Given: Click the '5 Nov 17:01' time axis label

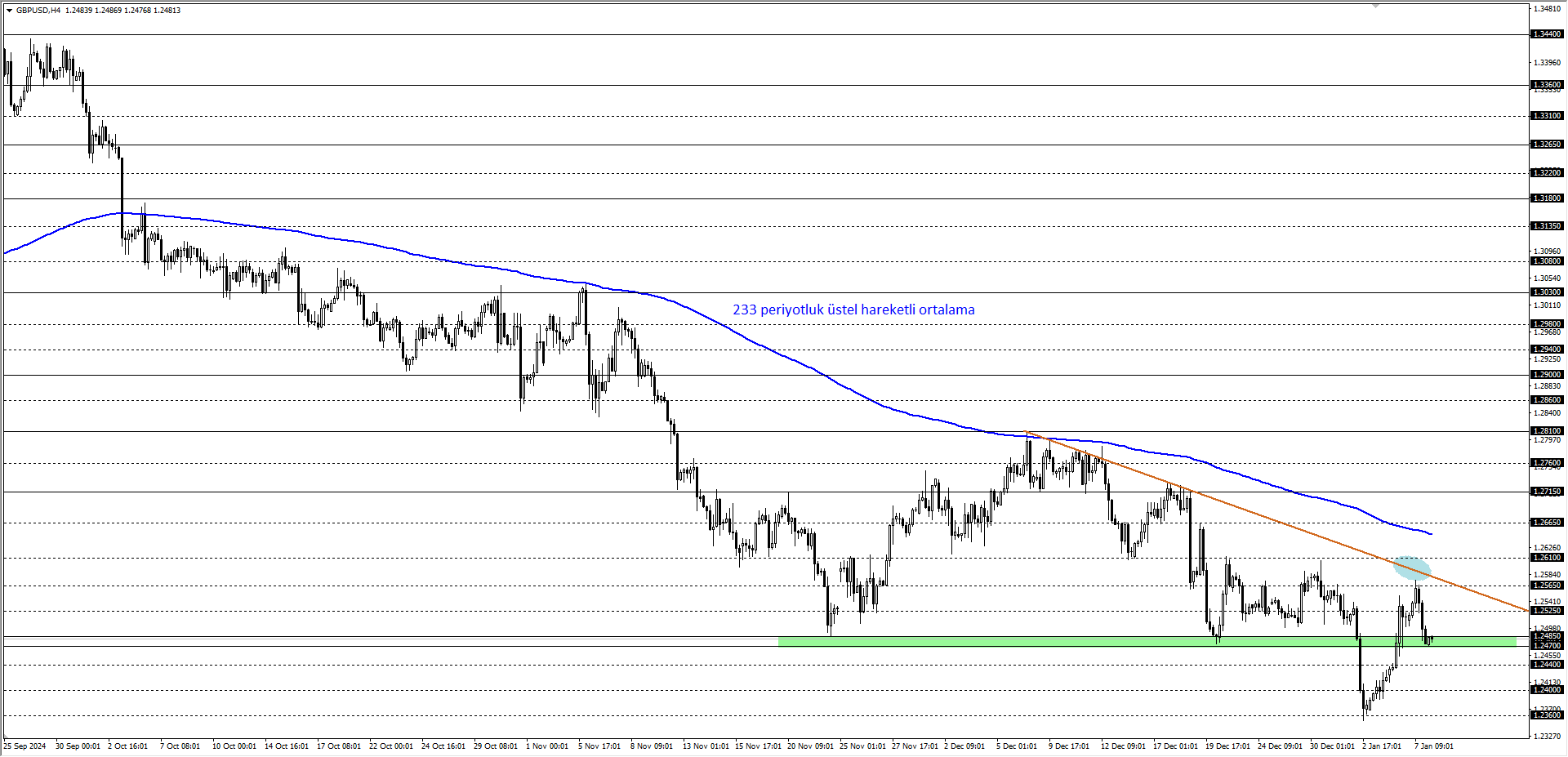Looking at the screenshot, I should pyautogui.click(x=599, y=746).
